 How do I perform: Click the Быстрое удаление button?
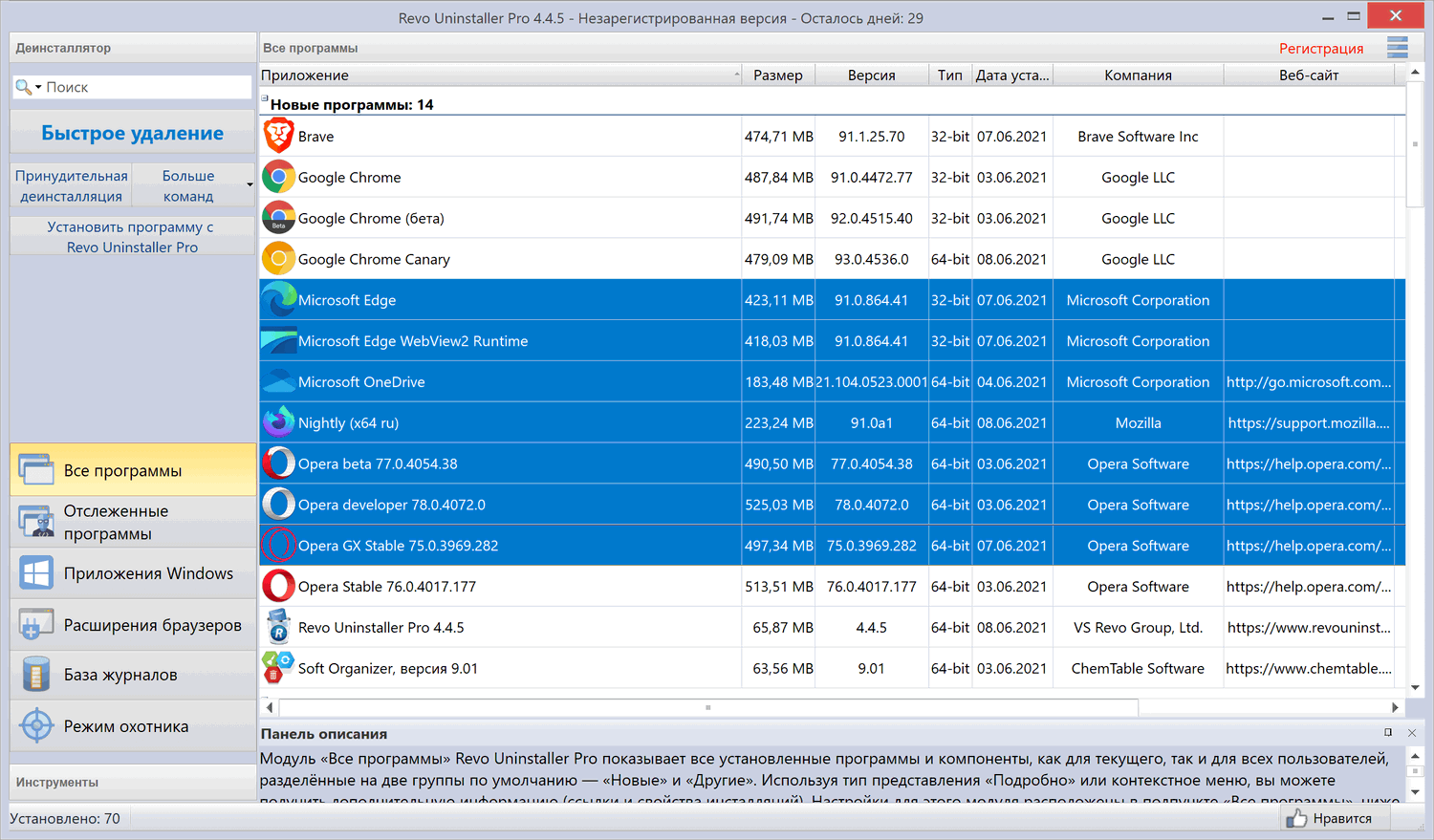tap(133, 133)
